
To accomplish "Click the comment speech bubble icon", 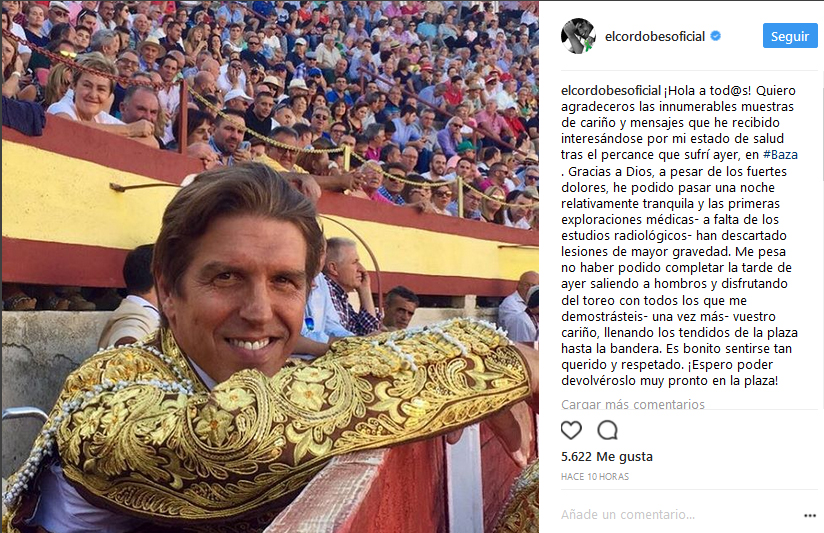I will coord(607,430).
